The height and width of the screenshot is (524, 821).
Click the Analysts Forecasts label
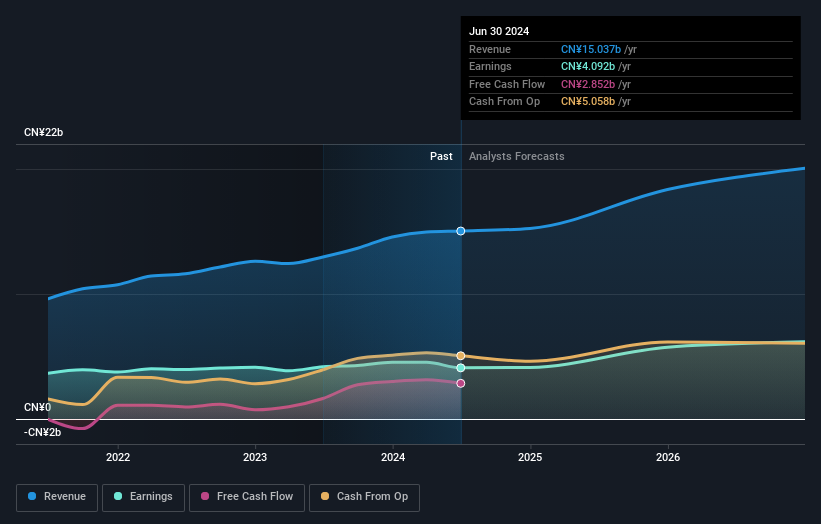pos(517,156)
